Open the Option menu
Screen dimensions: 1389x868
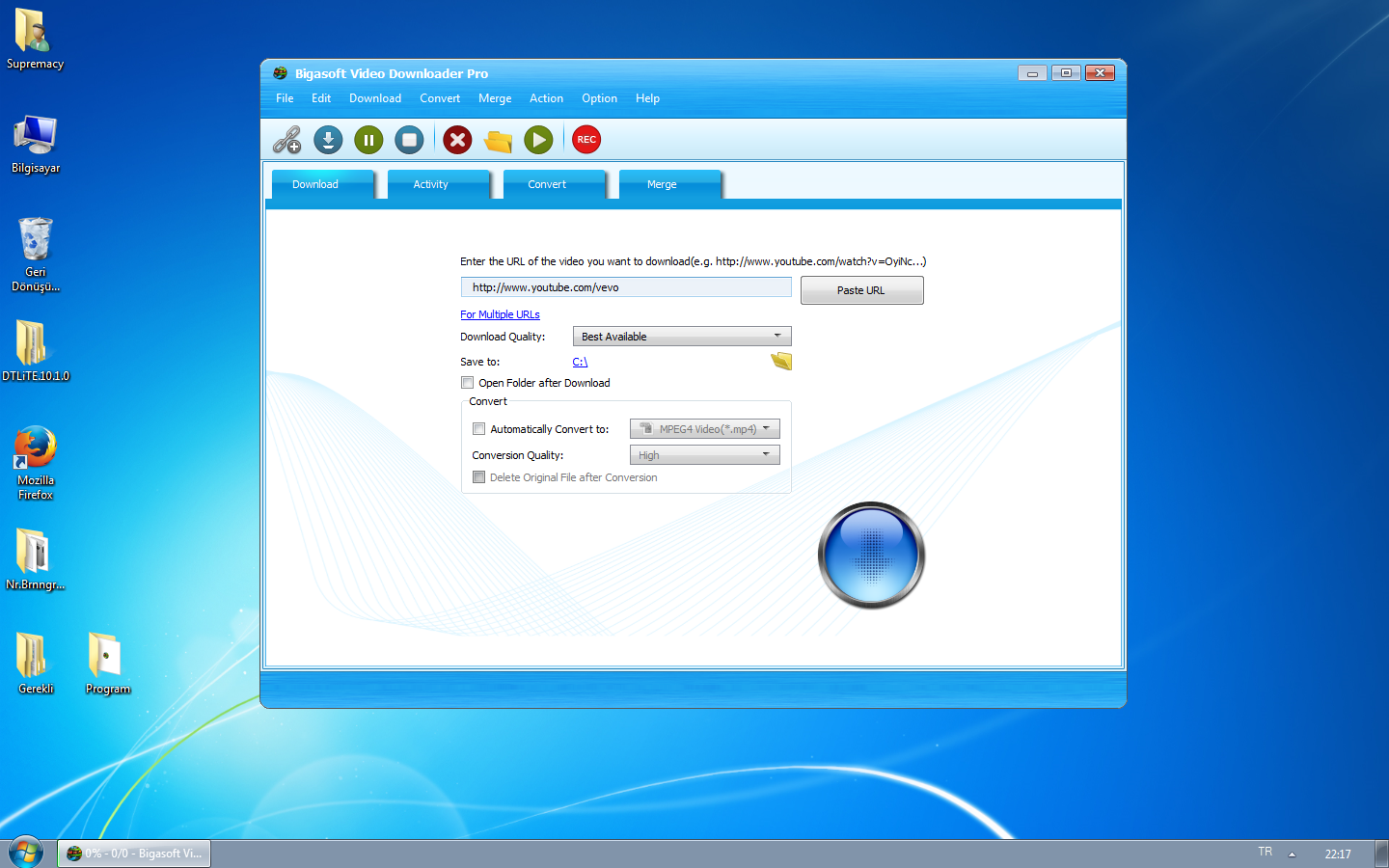599,98
